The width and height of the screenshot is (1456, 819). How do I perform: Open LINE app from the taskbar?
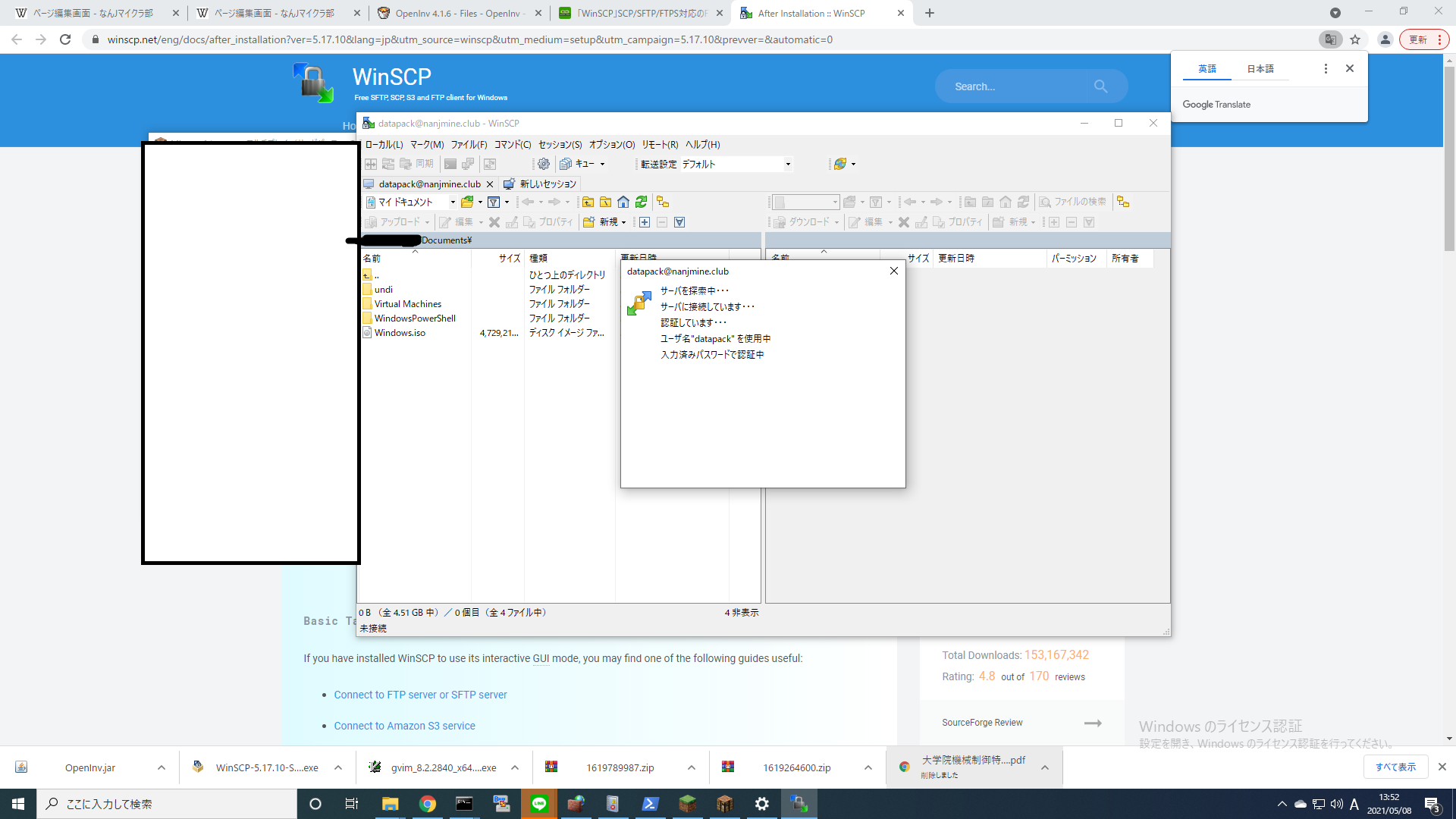click(x=540, y=804)
